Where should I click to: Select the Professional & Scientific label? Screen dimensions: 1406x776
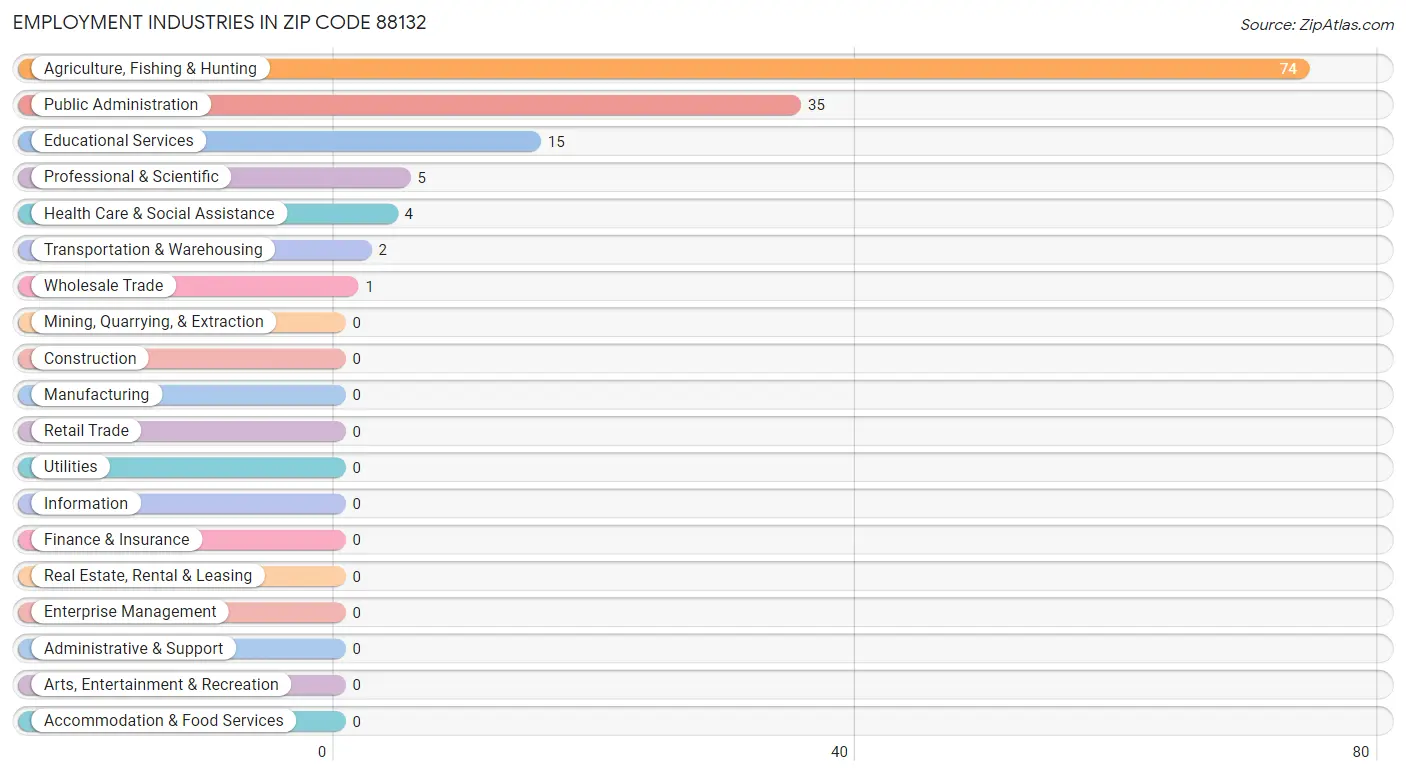pyautogui.click(x=131, y=177)
